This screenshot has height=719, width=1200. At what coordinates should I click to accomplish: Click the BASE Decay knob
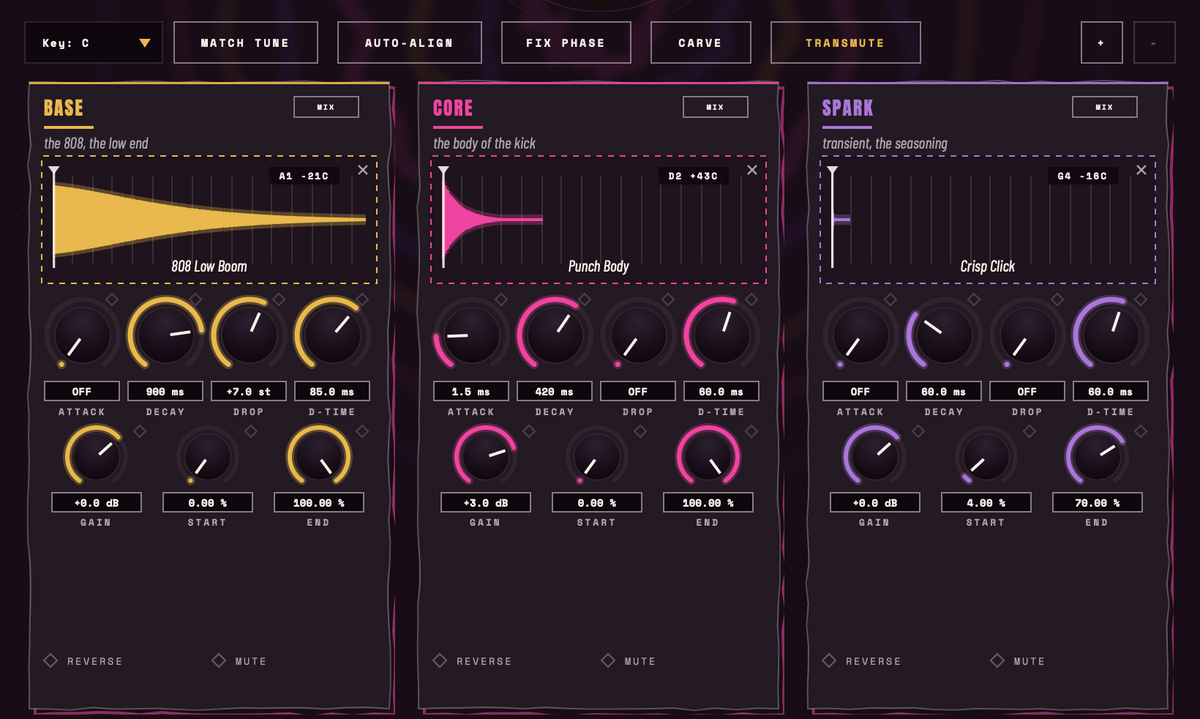click(x=166, y=335)
